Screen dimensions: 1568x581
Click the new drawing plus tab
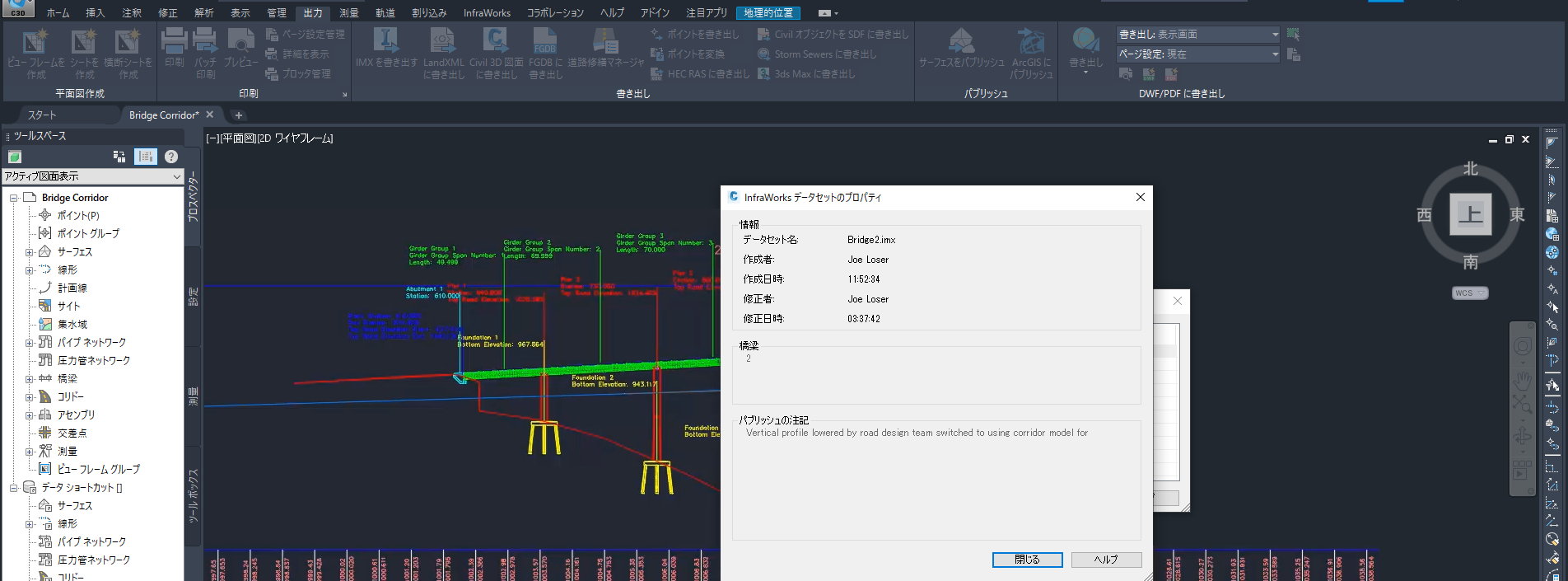coord(239,115)
